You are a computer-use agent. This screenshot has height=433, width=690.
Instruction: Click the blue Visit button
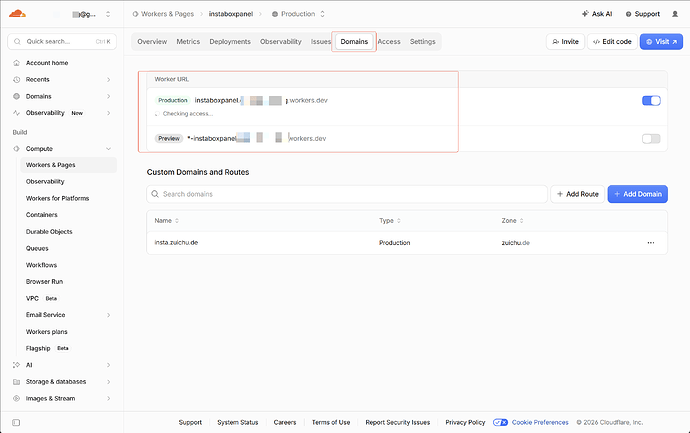[661, 41]
